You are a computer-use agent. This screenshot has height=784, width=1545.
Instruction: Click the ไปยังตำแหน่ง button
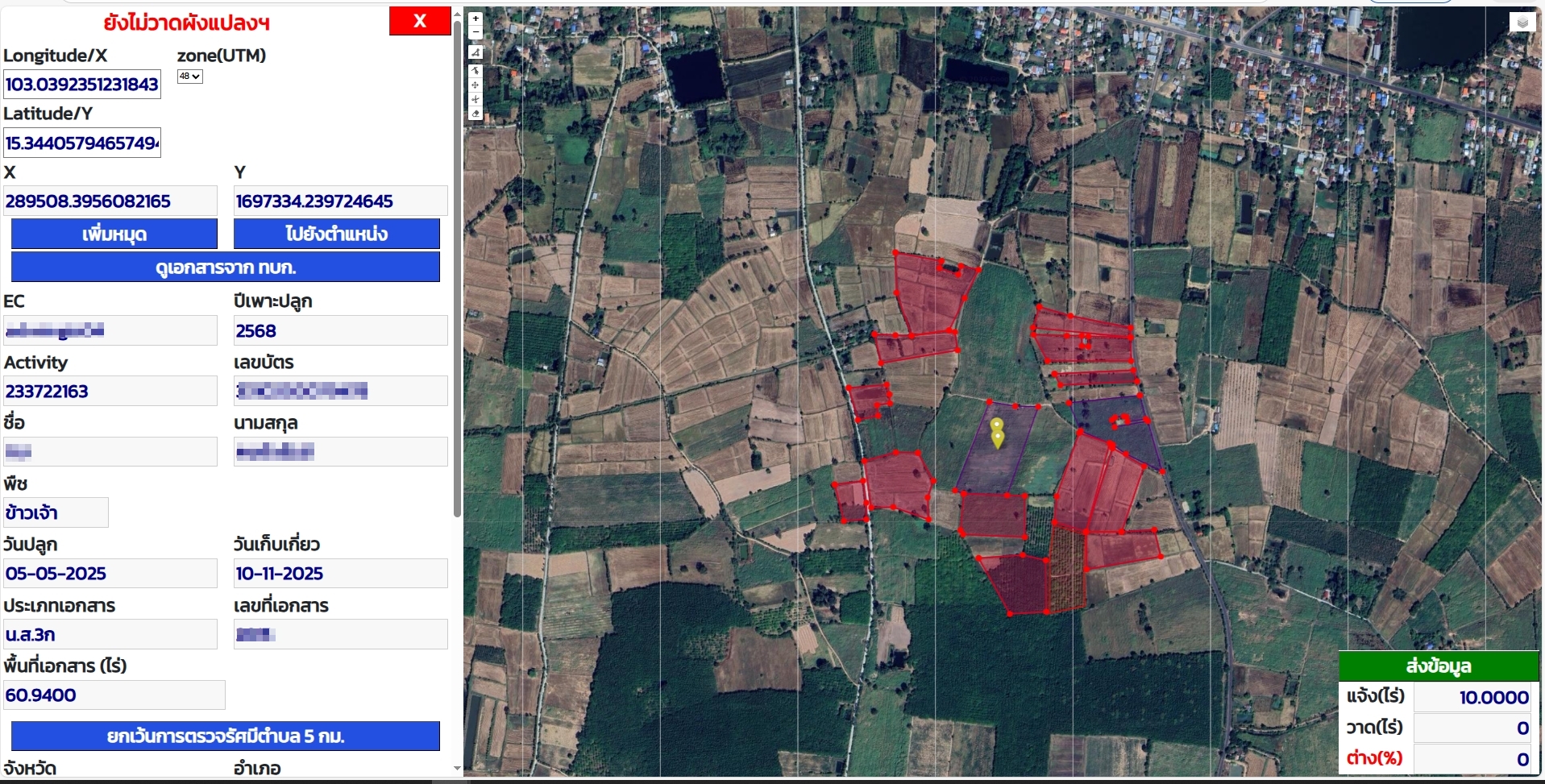pos(336,234)
